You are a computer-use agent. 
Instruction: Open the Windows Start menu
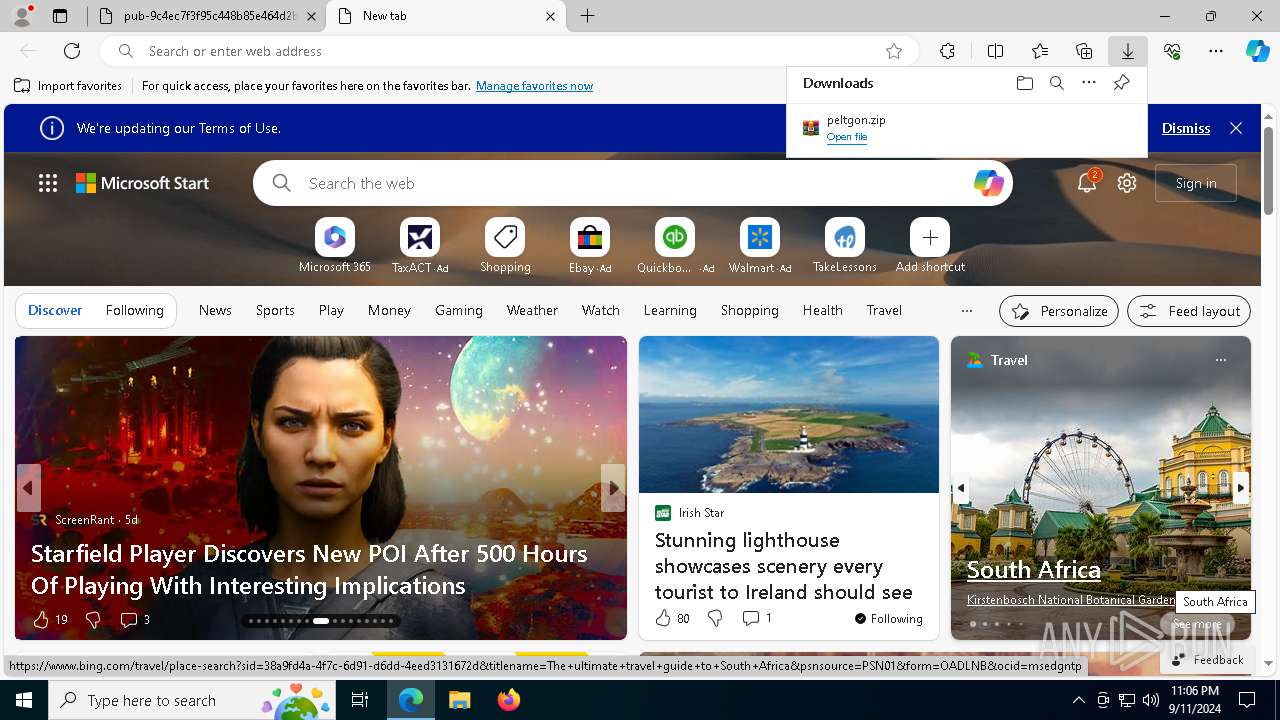pos(24,700)
